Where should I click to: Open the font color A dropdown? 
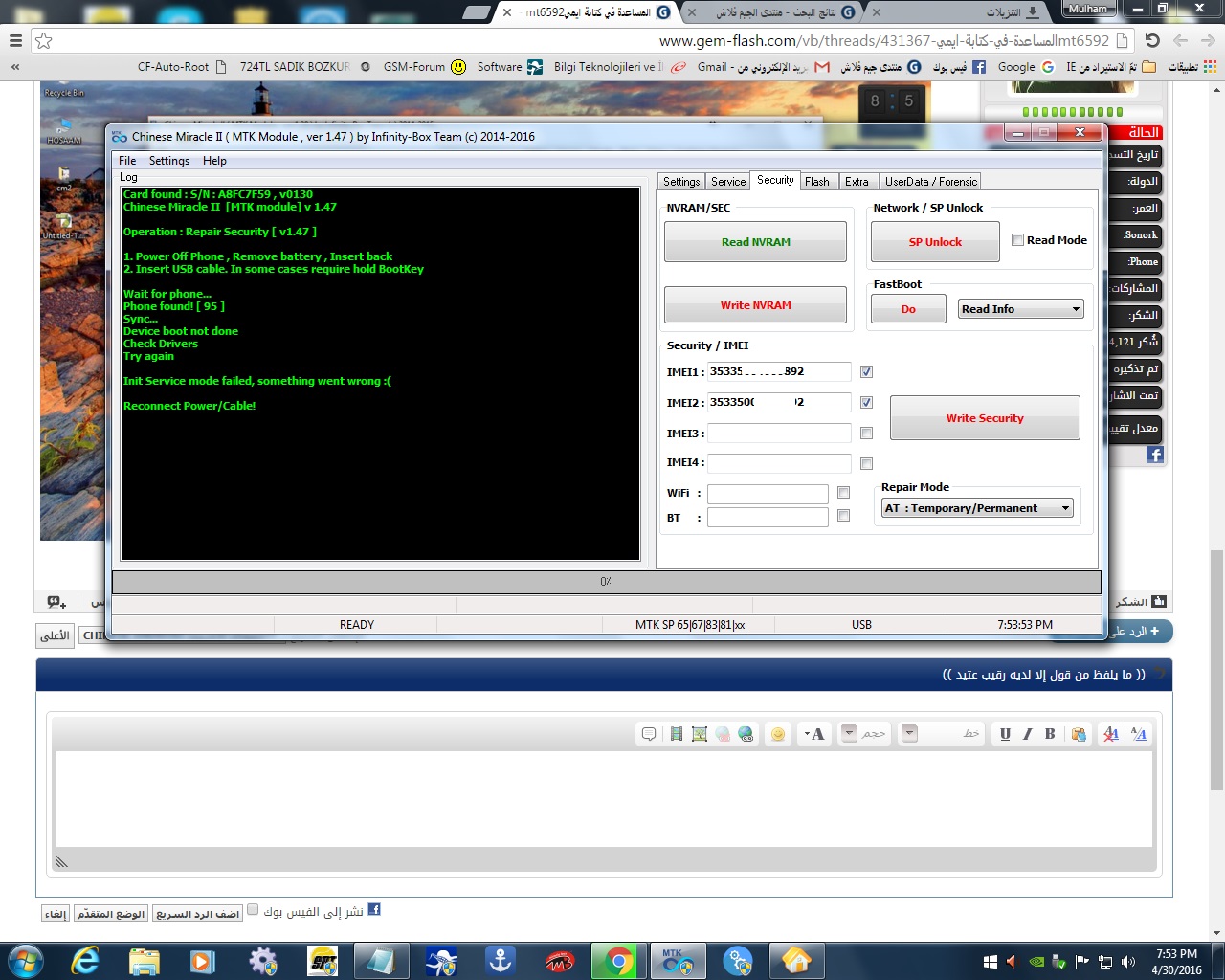pyautogui.click(x=813, y=734)
